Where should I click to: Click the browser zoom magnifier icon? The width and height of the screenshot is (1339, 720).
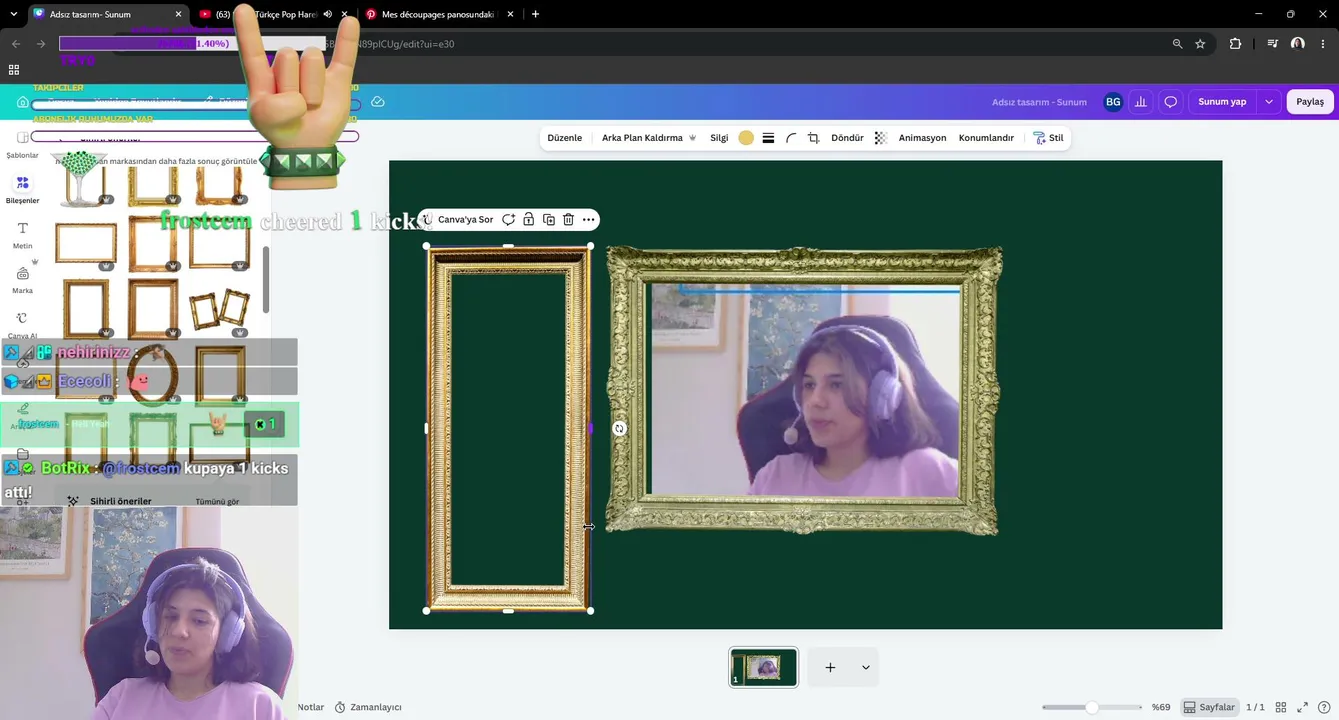(x=1177, y=44)
